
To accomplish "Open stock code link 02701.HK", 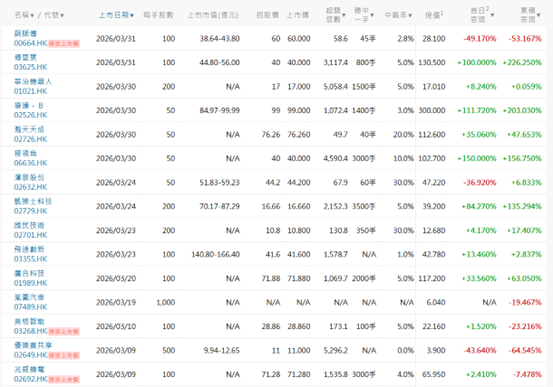I will coord(30,235).
